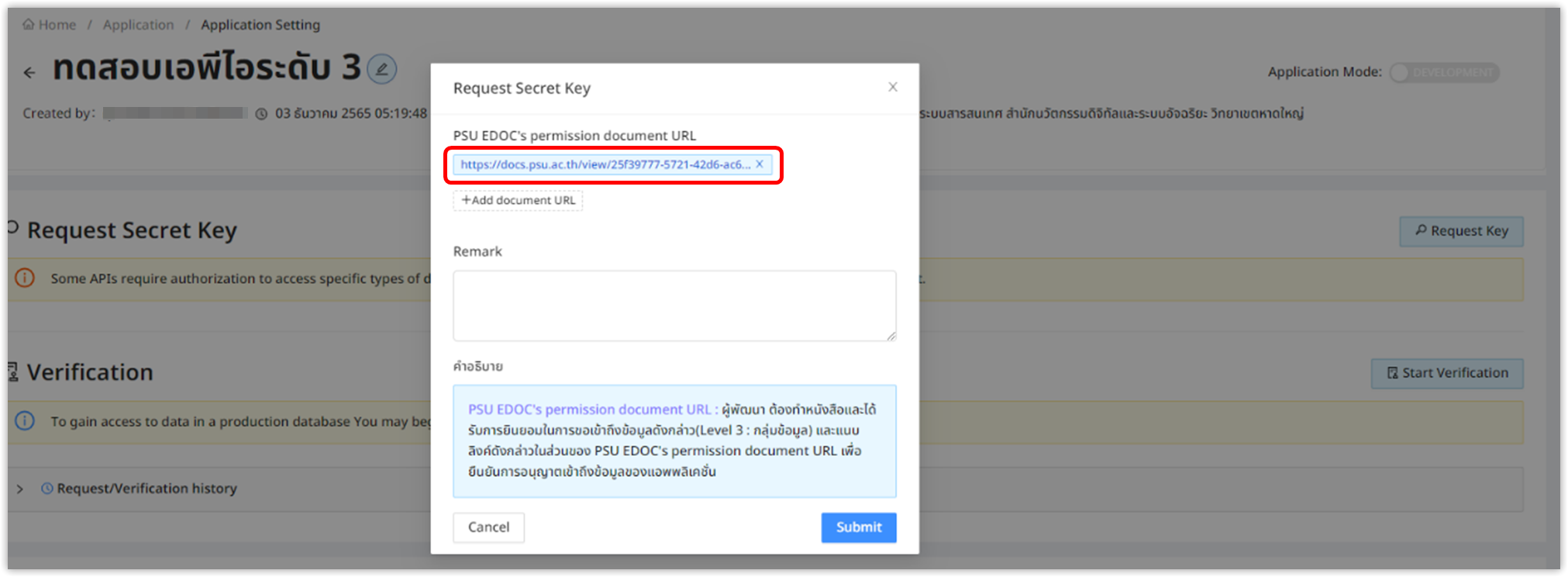1568x577 pixels.
Task: Click inside the Remark text area
Action: 674,306
